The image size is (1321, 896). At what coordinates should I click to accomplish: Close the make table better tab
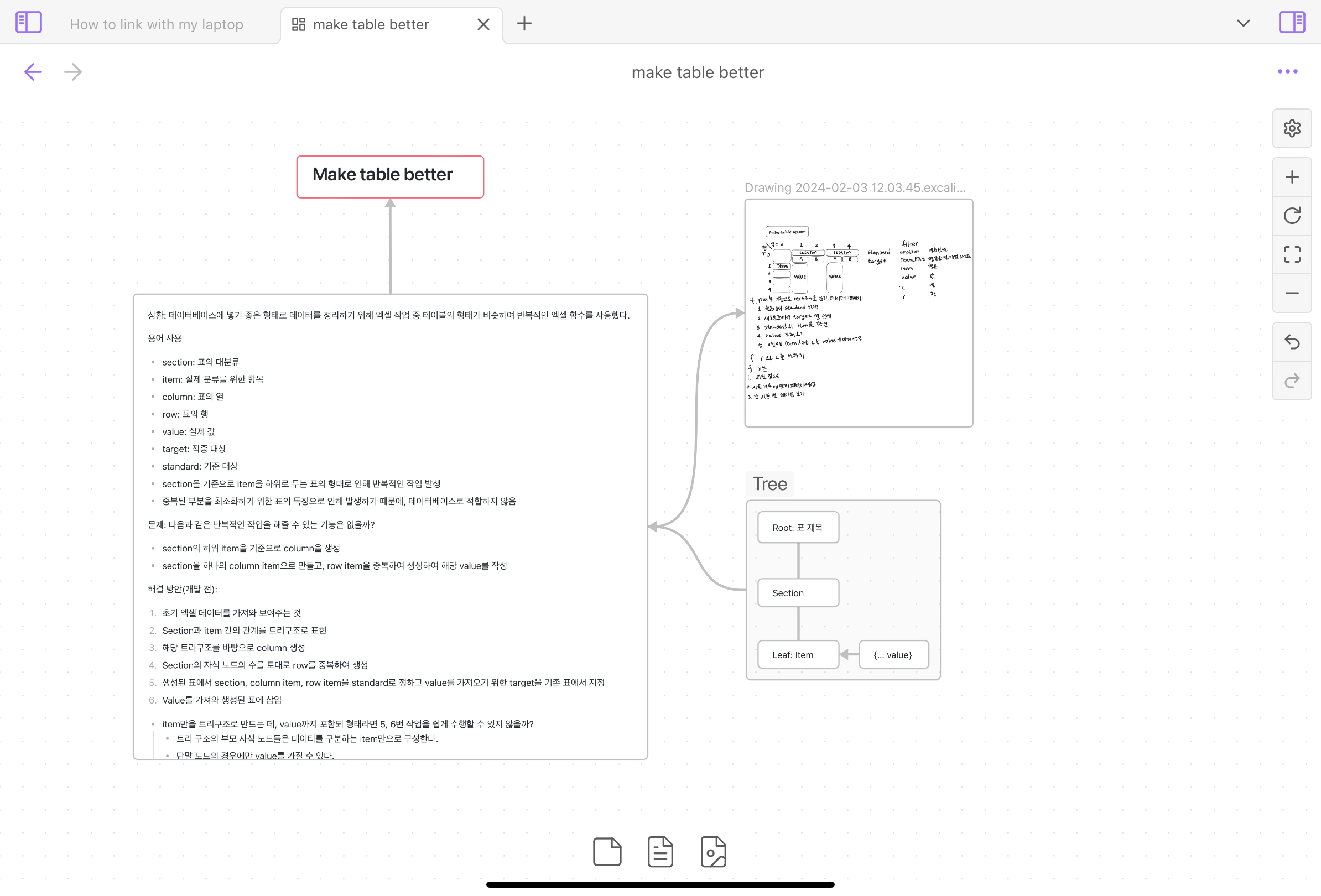point(483,24)
